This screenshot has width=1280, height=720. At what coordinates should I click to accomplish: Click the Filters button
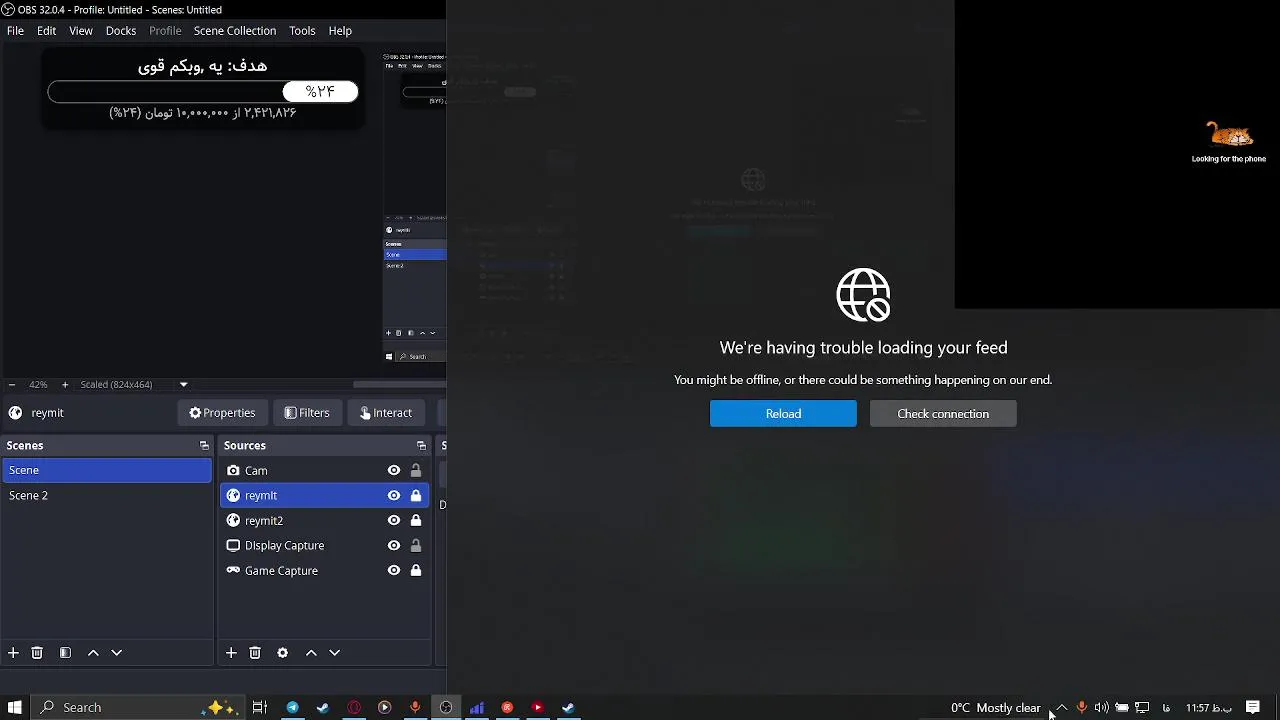306,413
